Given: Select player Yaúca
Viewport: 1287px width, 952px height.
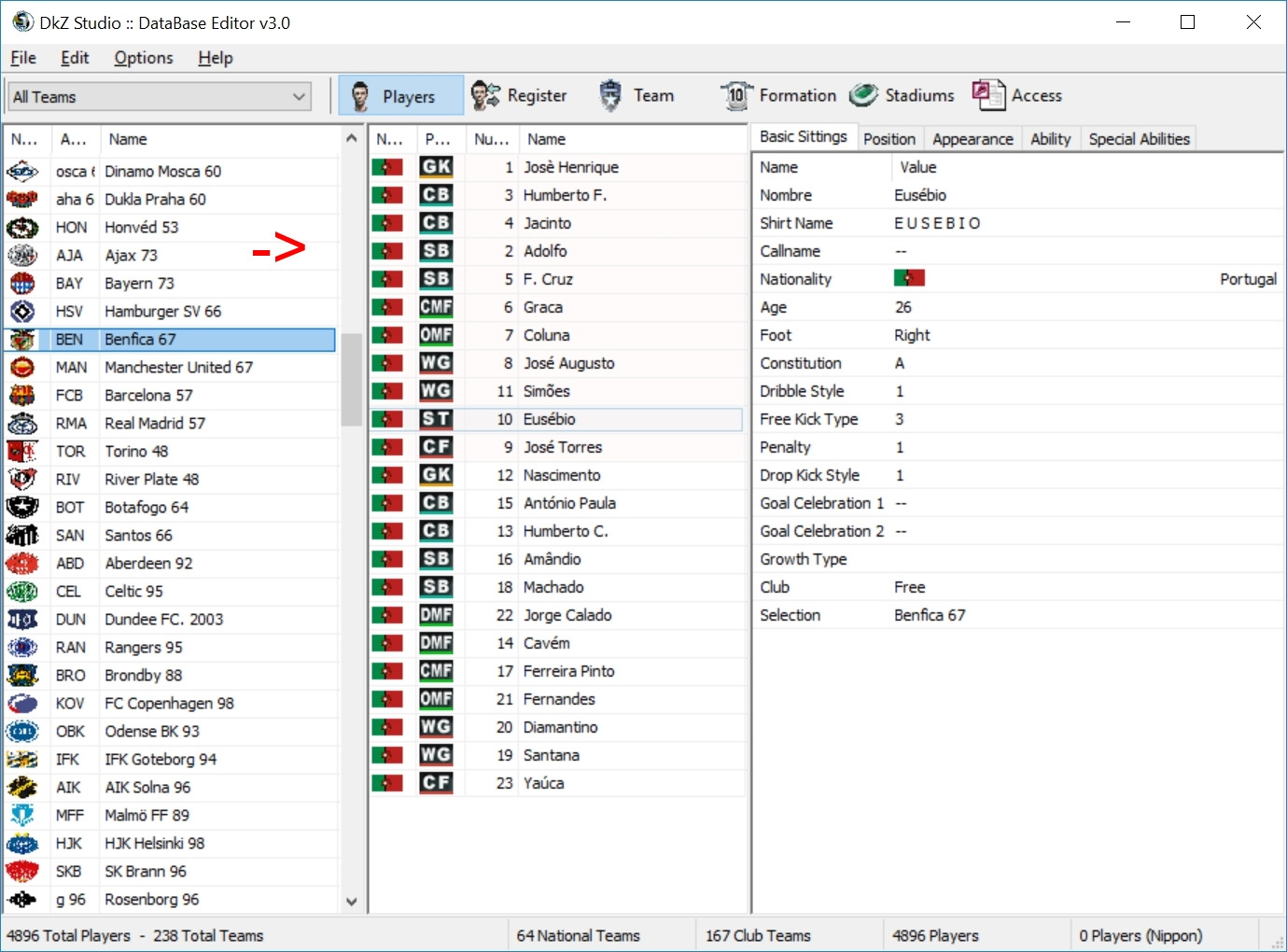Looking at the screenshot, I should (556, 783).
